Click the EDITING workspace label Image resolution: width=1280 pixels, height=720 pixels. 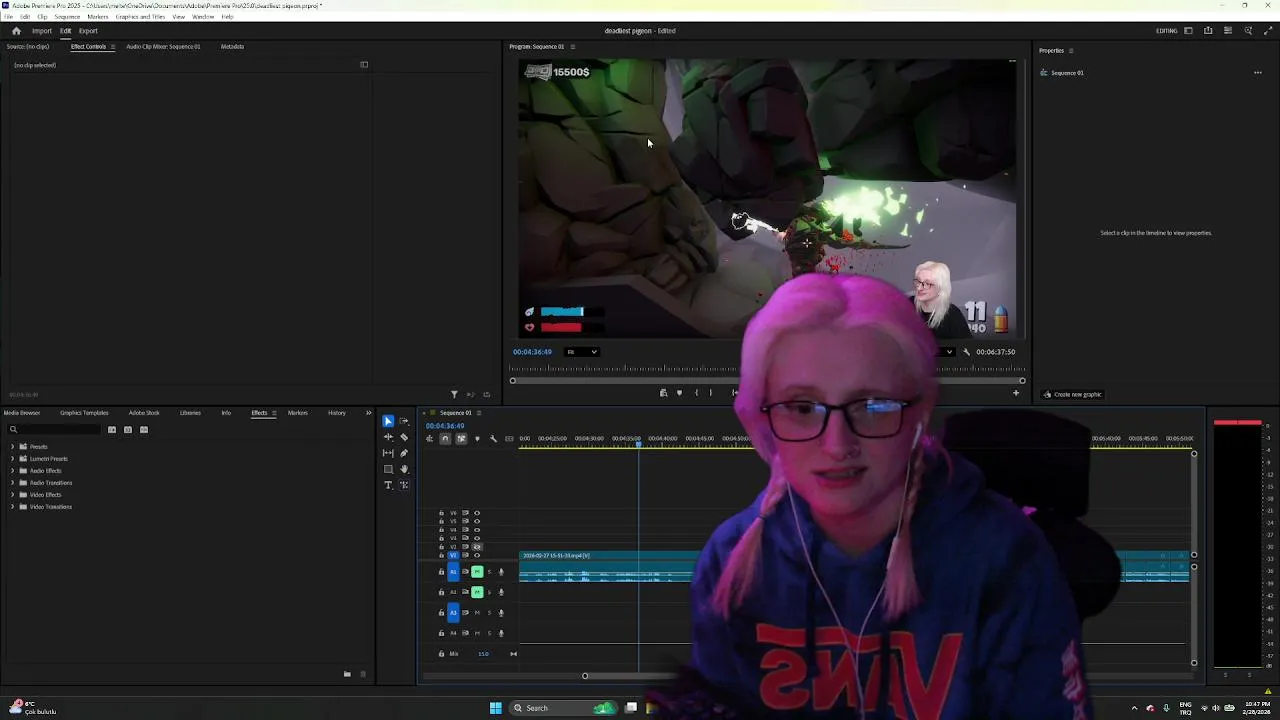coord(1166,31)
